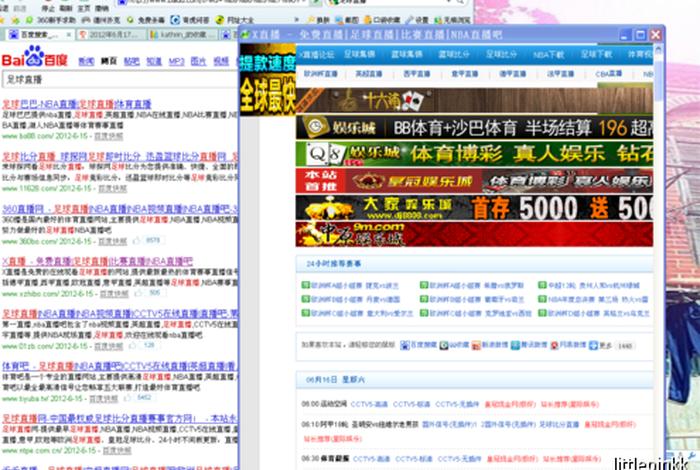700x470 pixels.
Task: Open the 足球直播网-中国最权威 search result
Action: [120, 418]
